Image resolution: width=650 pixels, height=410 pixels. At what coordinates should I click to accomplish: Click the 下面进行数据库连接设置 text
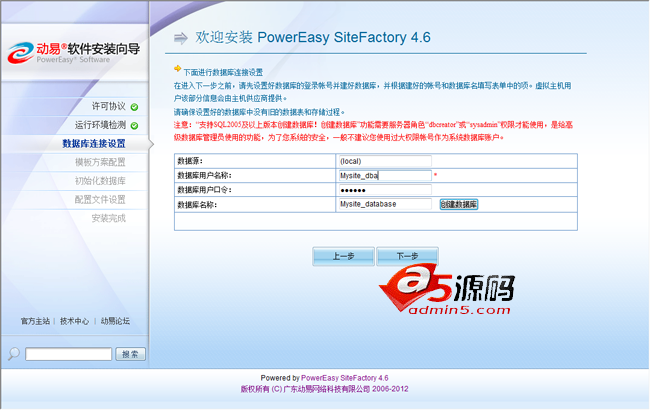point(223,72)
